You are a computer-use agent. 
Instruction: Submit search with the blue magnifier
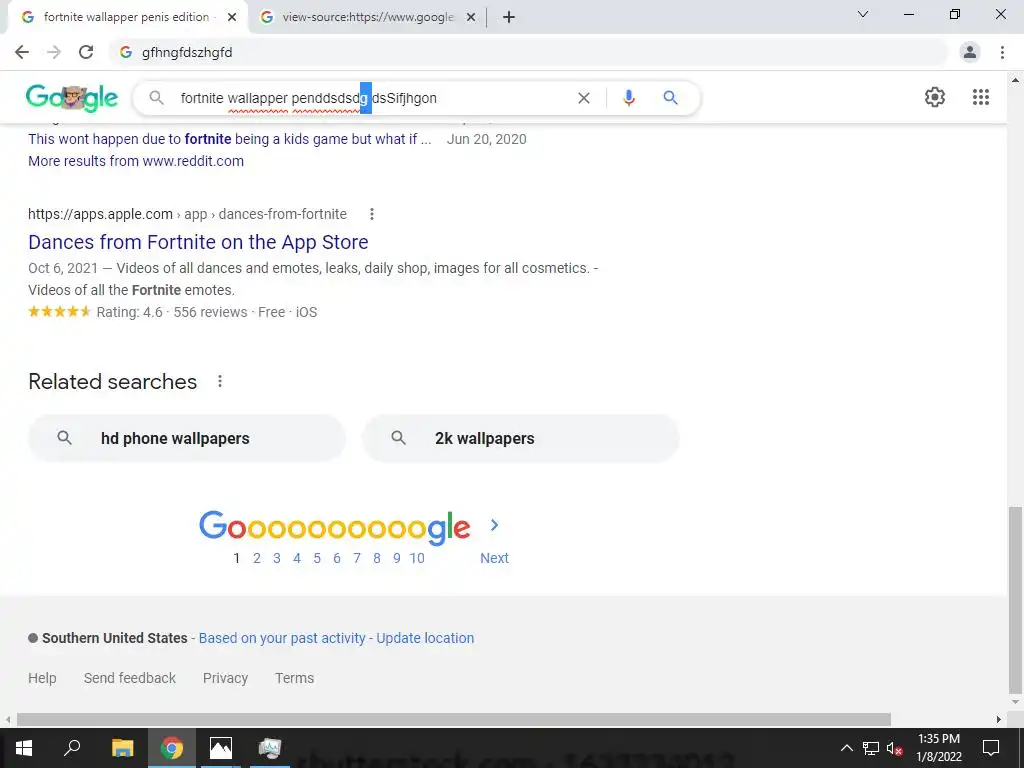670,98
